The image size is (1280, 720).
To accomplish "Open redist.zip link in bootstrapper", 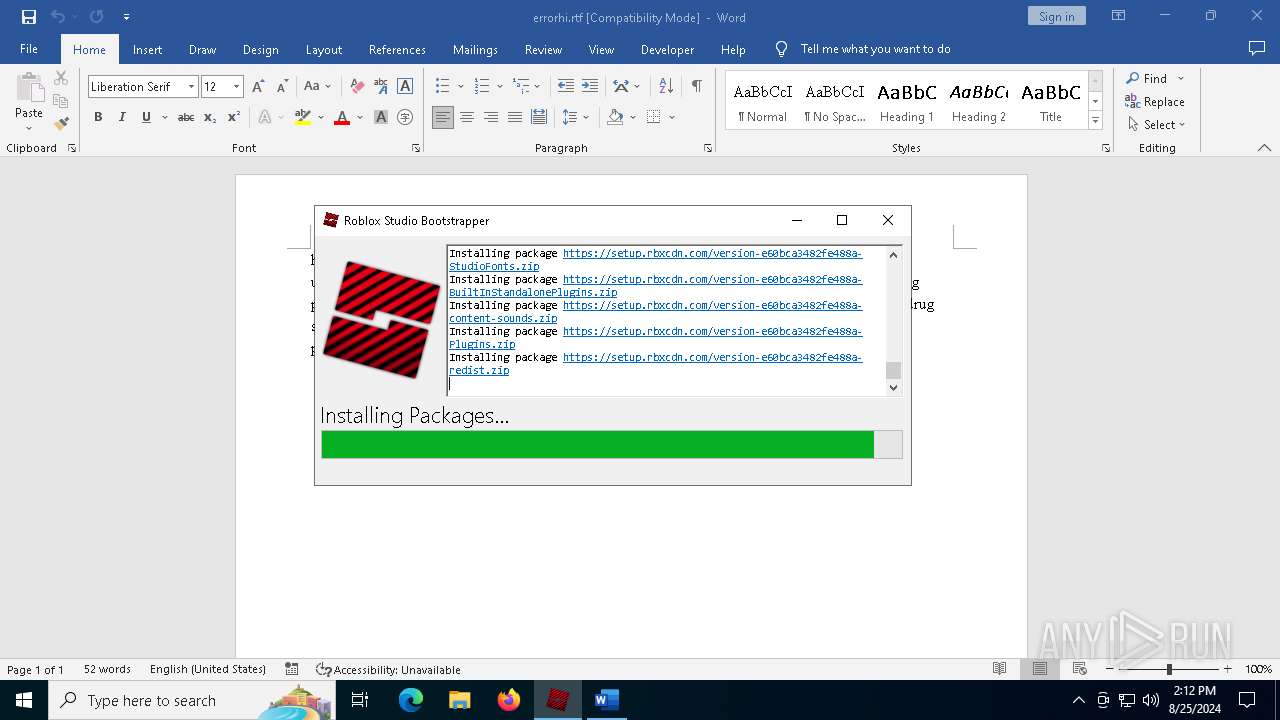I will 479,370.
